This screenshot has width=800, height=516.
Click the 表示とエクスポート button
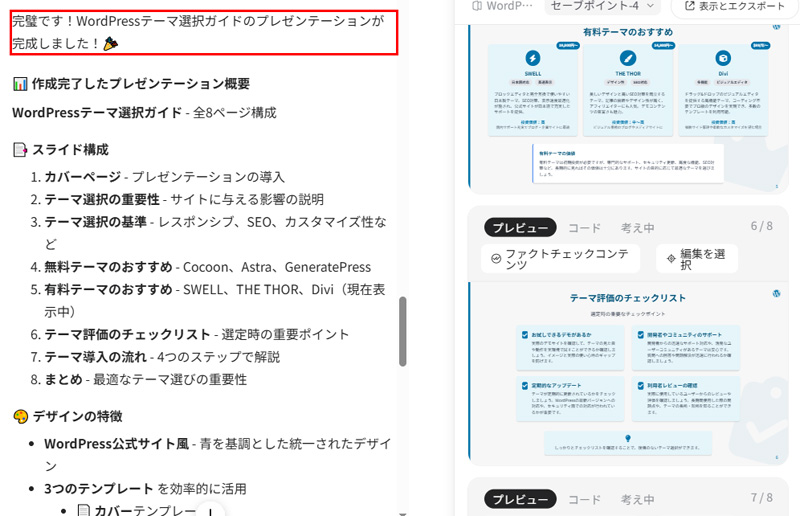coord(734,6)
